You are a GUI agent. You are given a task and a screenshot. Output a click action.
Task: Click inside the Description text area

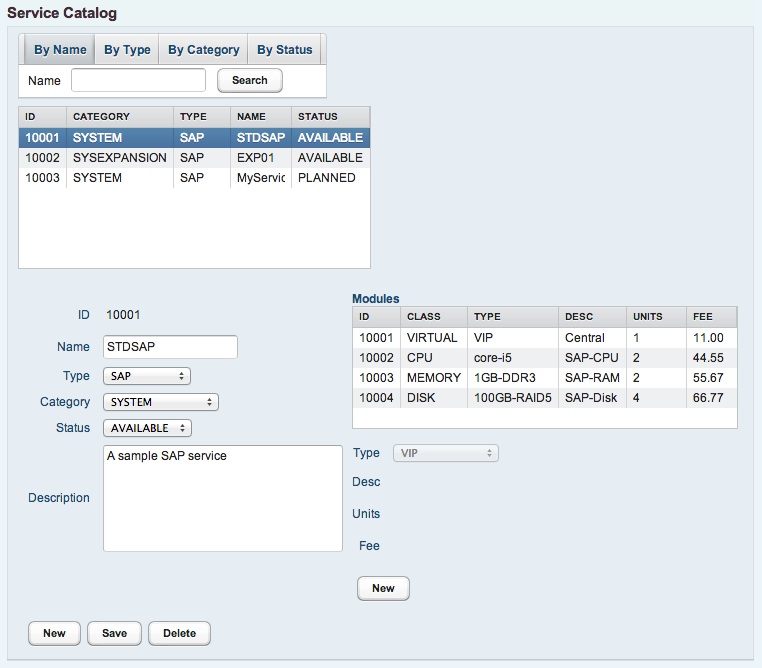click(222, 498)
